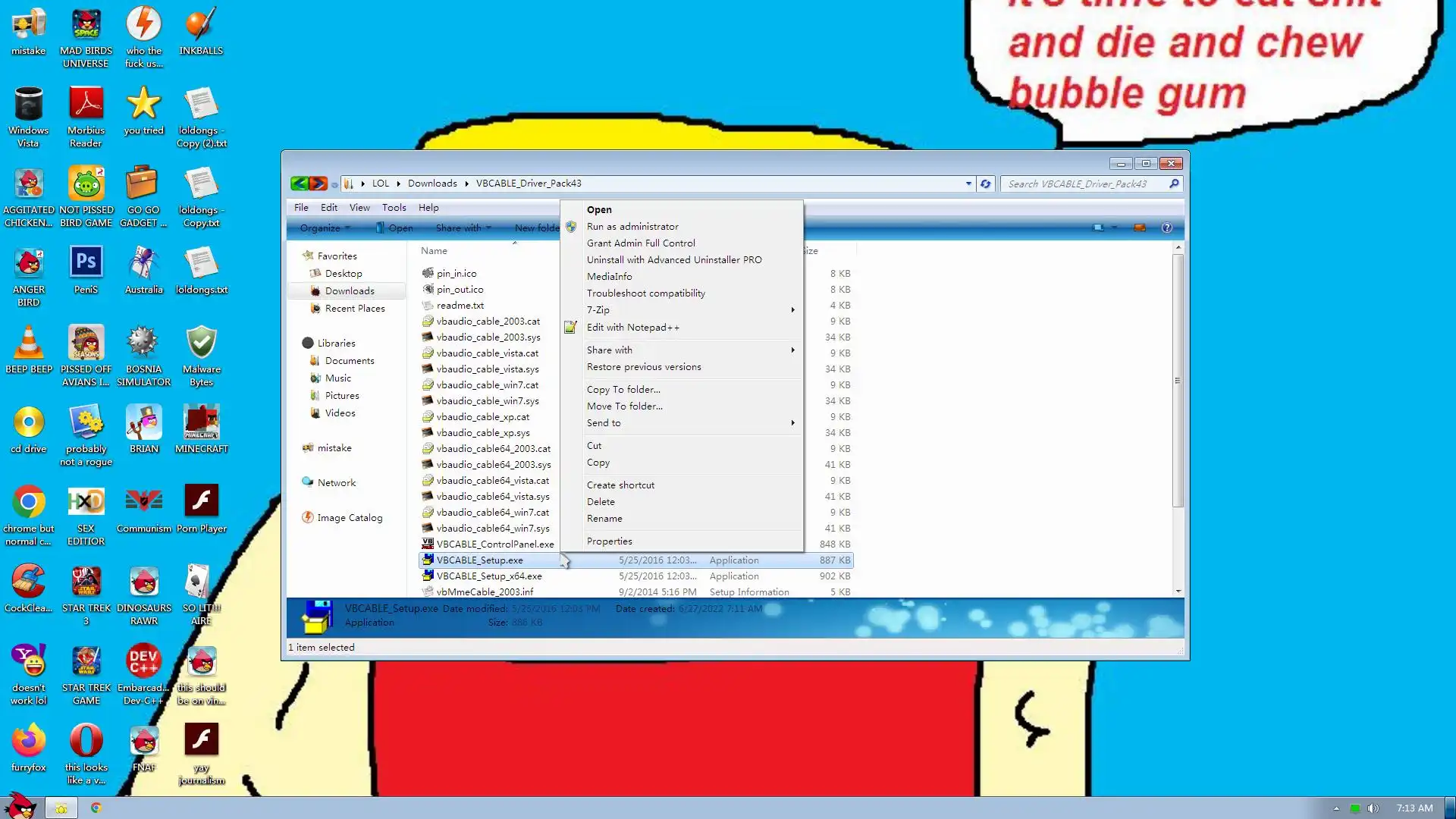
Task: Click the red Forward navigation arrow
Action: [318, 184]
